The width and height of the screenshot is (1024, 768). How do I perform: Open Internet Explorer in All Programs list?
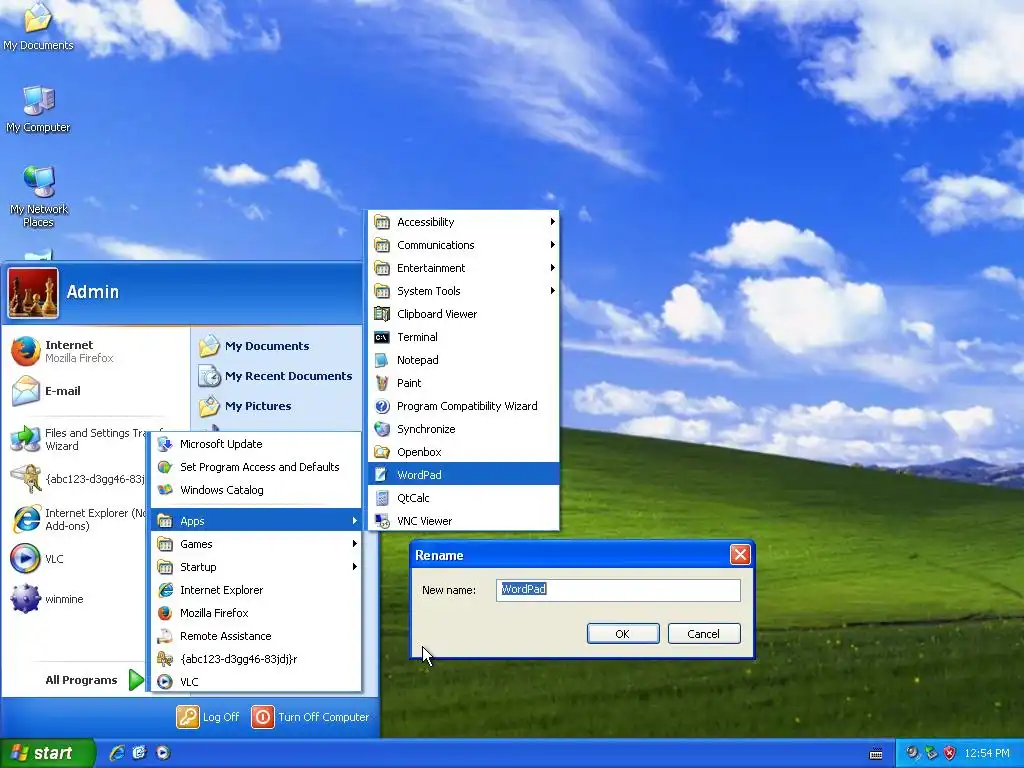point(256,590)
